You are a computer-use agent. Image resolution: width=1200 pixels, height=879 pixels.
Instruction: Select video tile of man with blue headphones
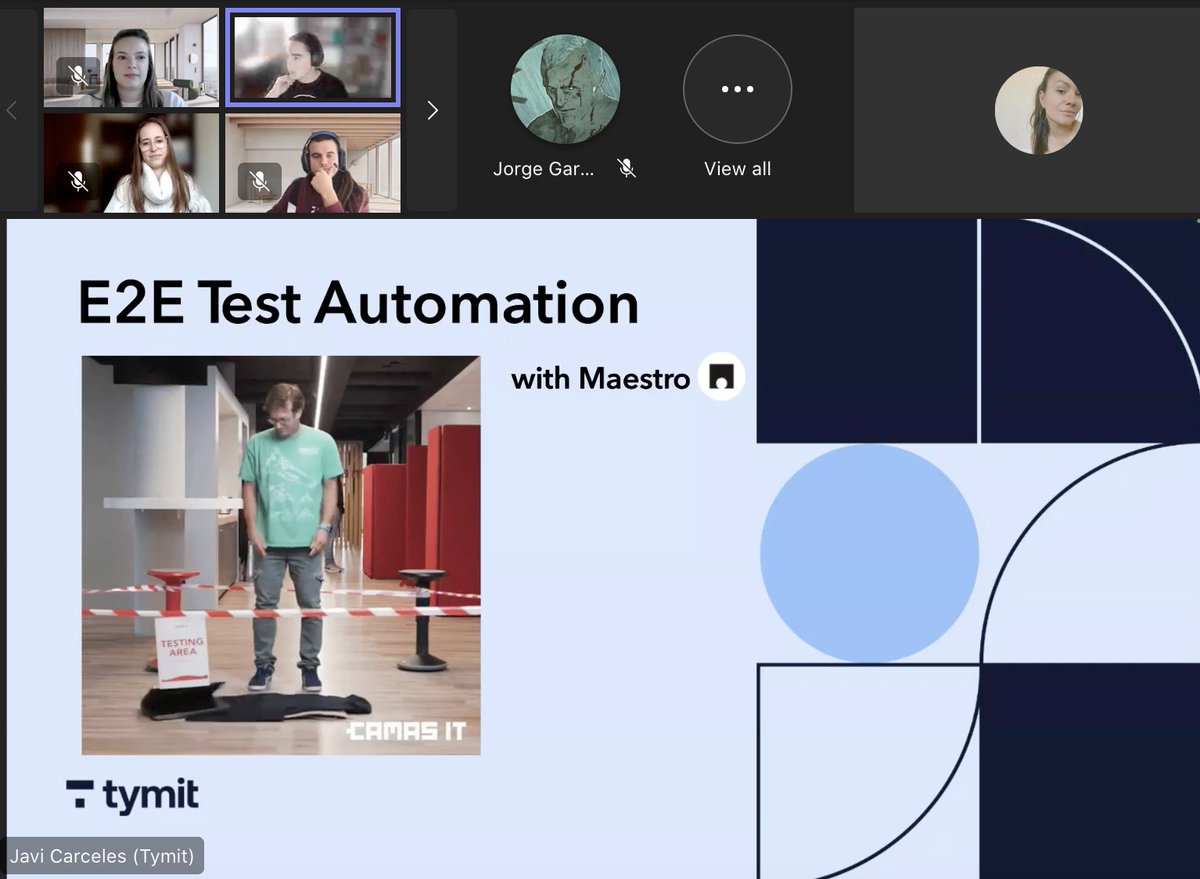313,162
